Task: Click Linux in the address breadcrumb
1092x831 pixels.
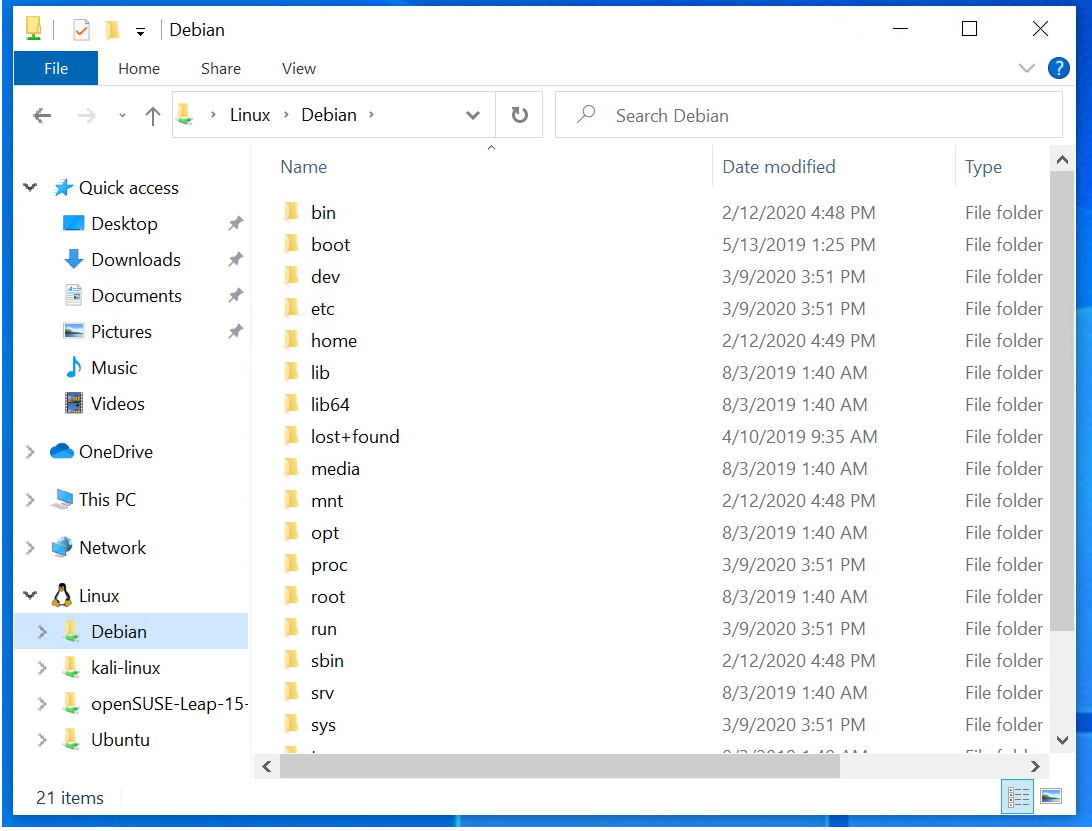Action: pos(249,115)
